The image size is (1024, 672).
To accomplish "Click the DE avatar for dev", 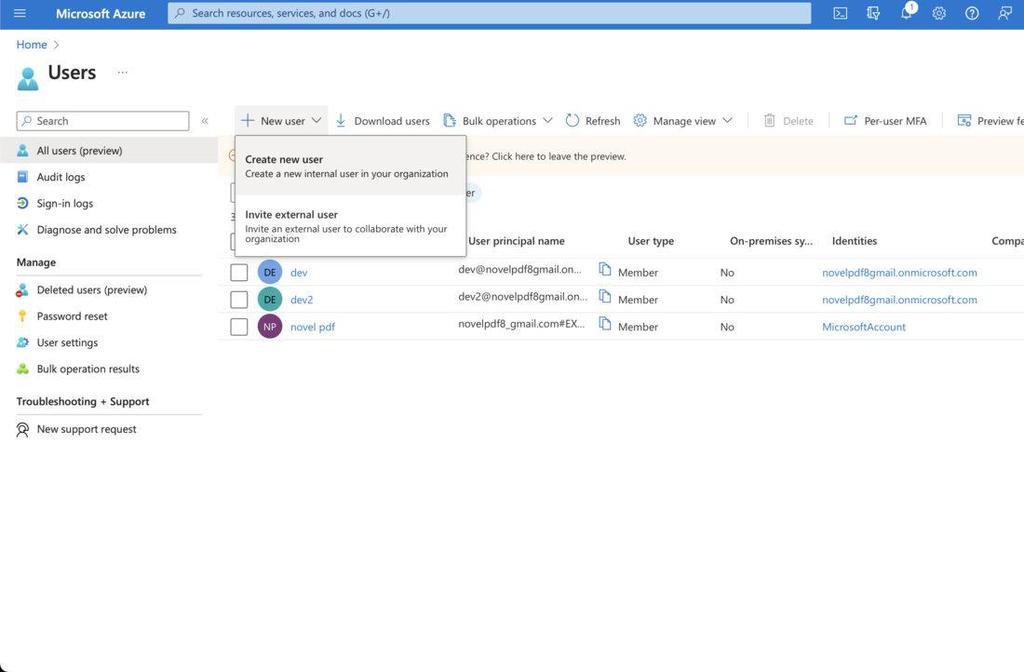I will coord(270,272).
